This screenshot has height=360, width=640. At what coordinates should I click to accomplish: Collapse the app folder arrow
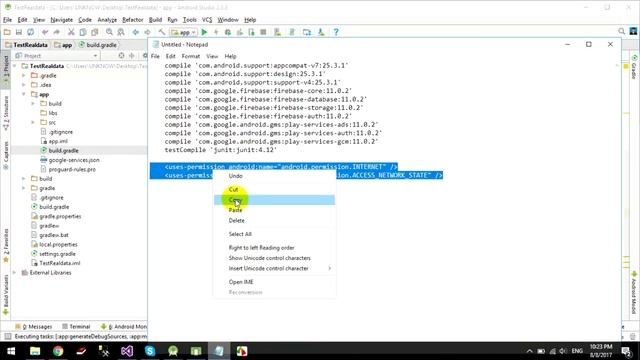pyautogui.click(x=24, y=94)
